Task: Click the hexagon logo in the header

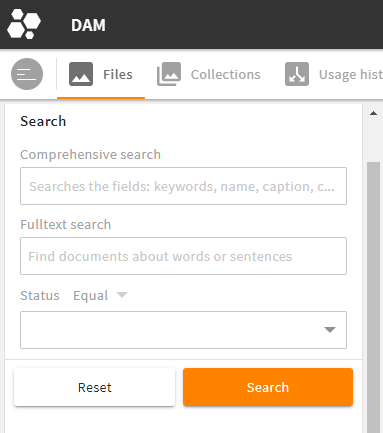Action: coord(24,24)
